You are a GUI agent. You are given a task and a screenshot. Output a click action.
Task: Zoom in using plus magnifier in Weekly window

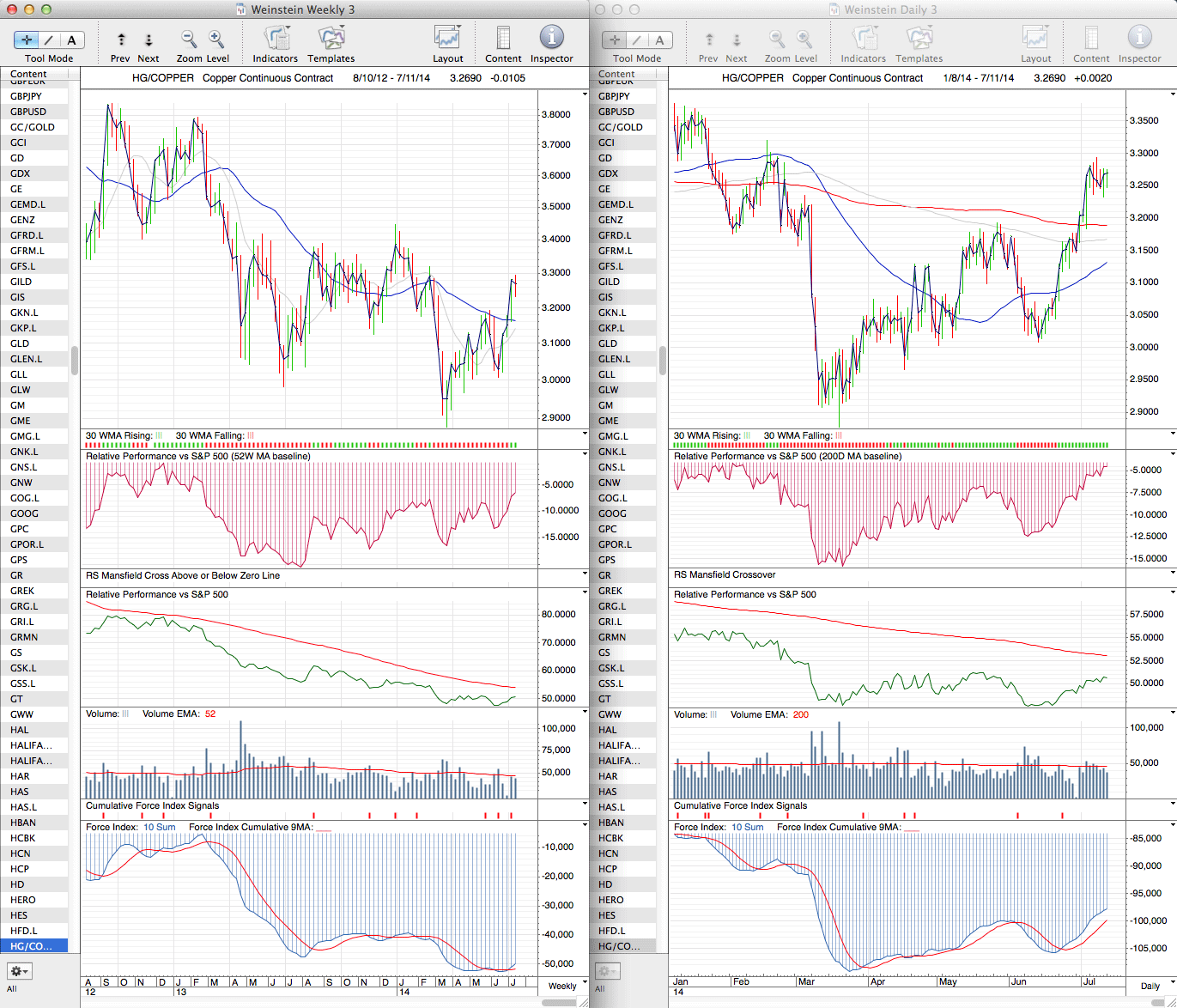coord(216,39)
